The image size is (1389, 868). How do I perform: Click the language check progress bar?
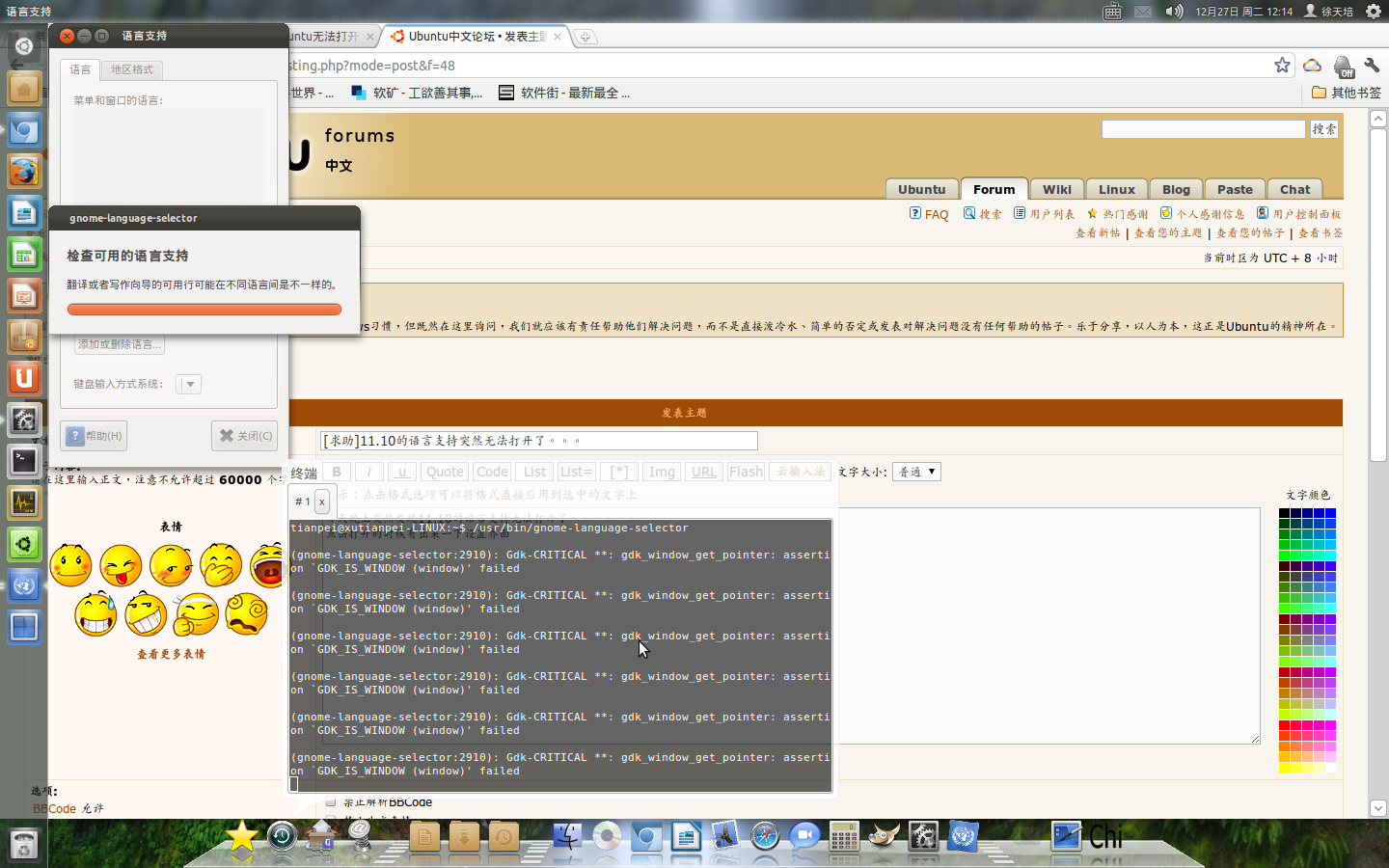click(x=204, y=310)
